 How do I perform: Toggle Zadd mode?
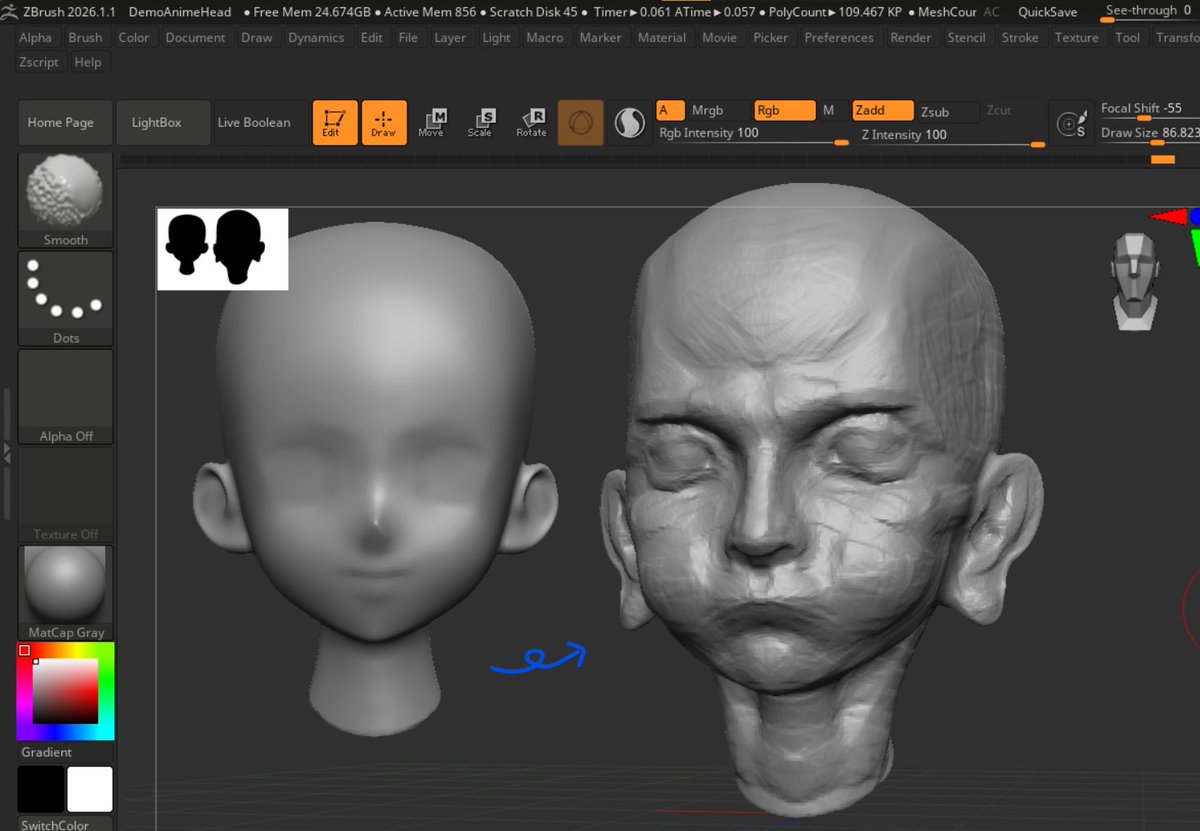coord(883,111)
